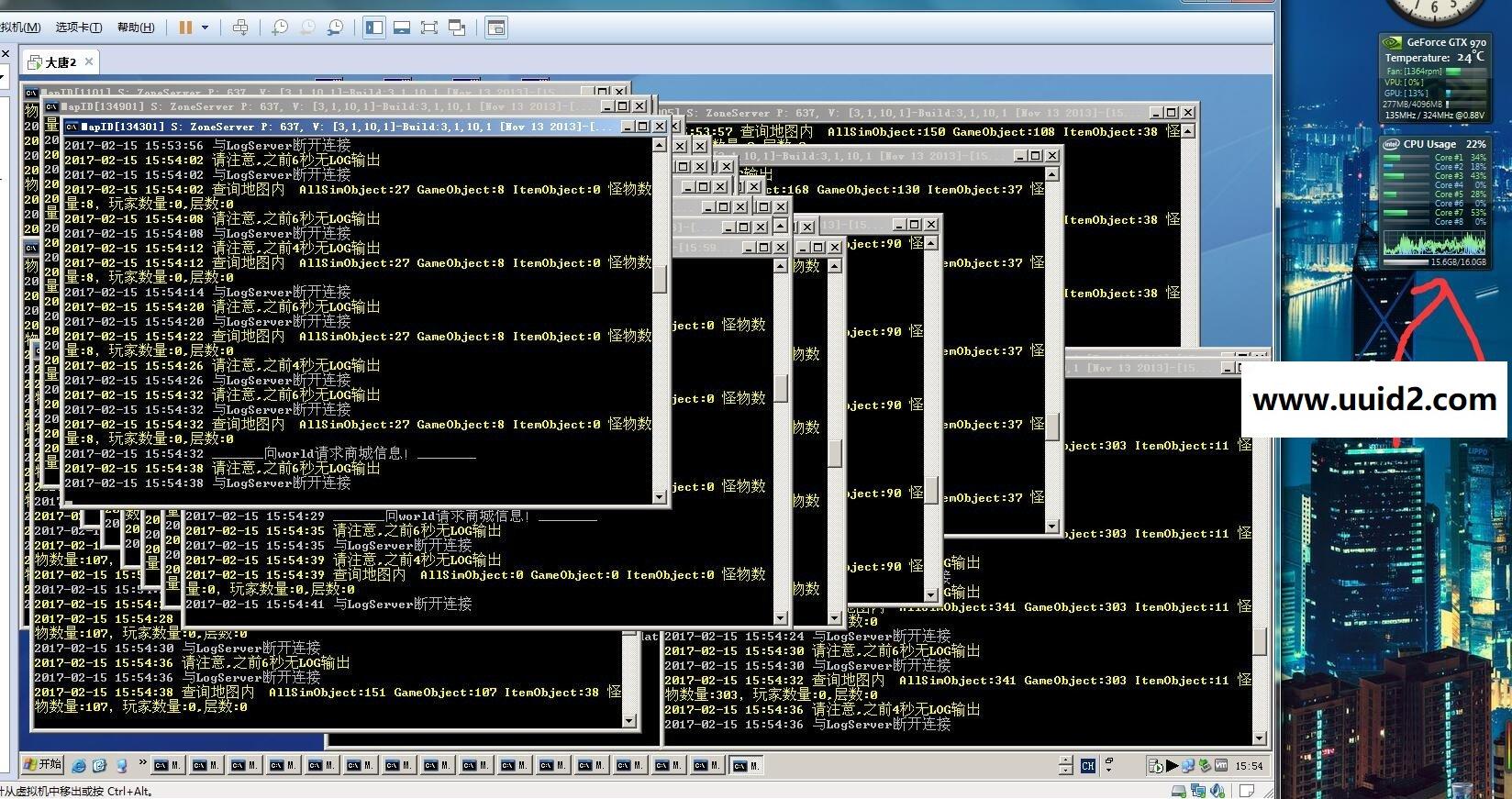Pause the virtual machine with the suspend button

(185, 28)
